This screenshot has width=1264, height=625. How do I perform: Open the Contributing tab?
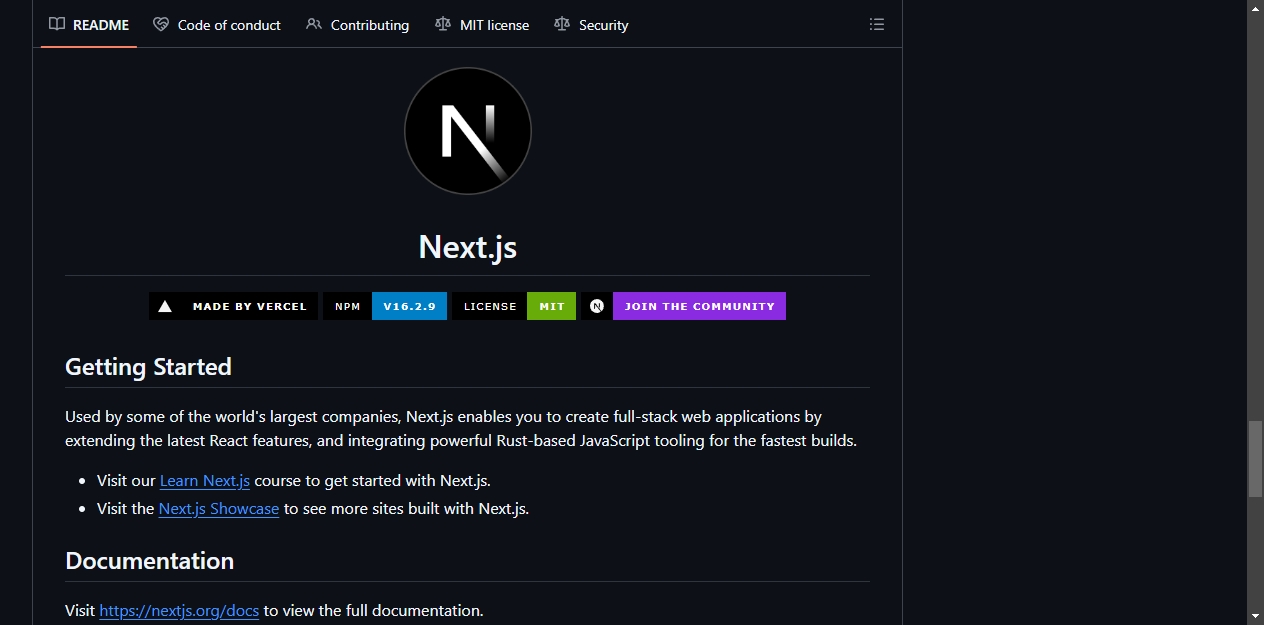[x=358, y=25]
